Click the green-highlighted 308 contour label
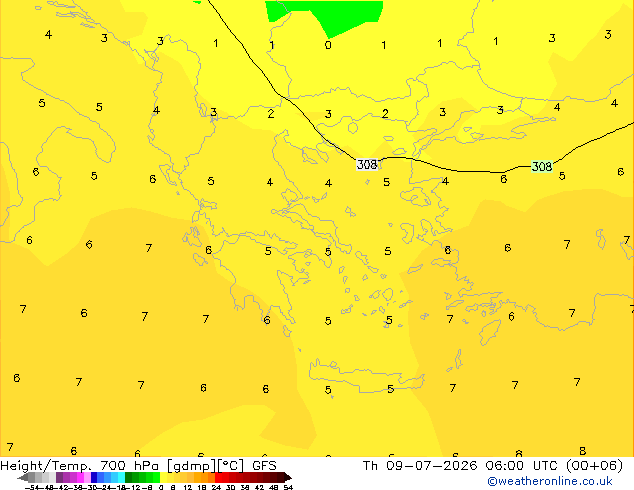 (542, 166)
